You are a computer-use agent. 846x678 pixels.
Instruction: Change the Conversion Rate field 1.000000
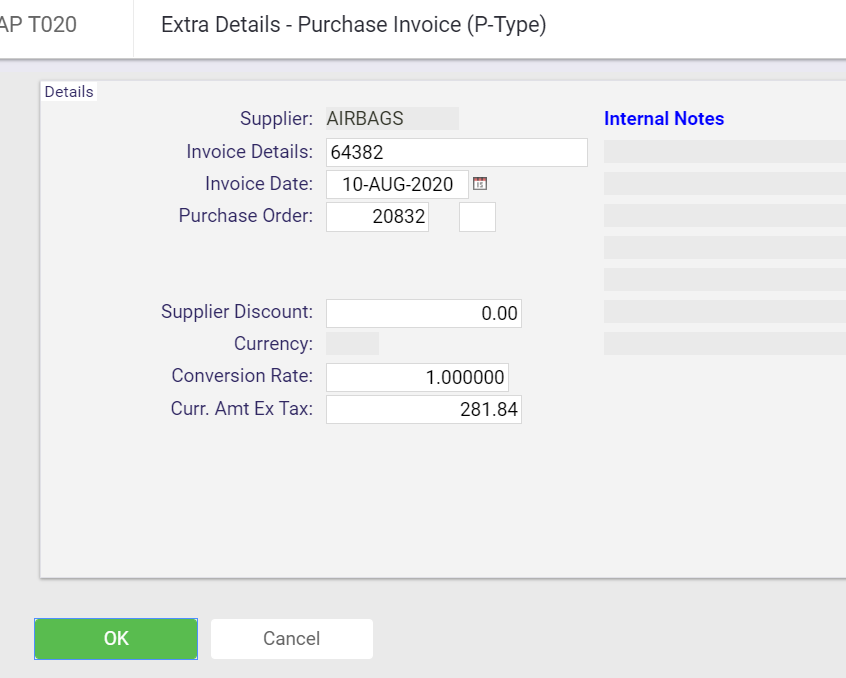tap(417, 377)
